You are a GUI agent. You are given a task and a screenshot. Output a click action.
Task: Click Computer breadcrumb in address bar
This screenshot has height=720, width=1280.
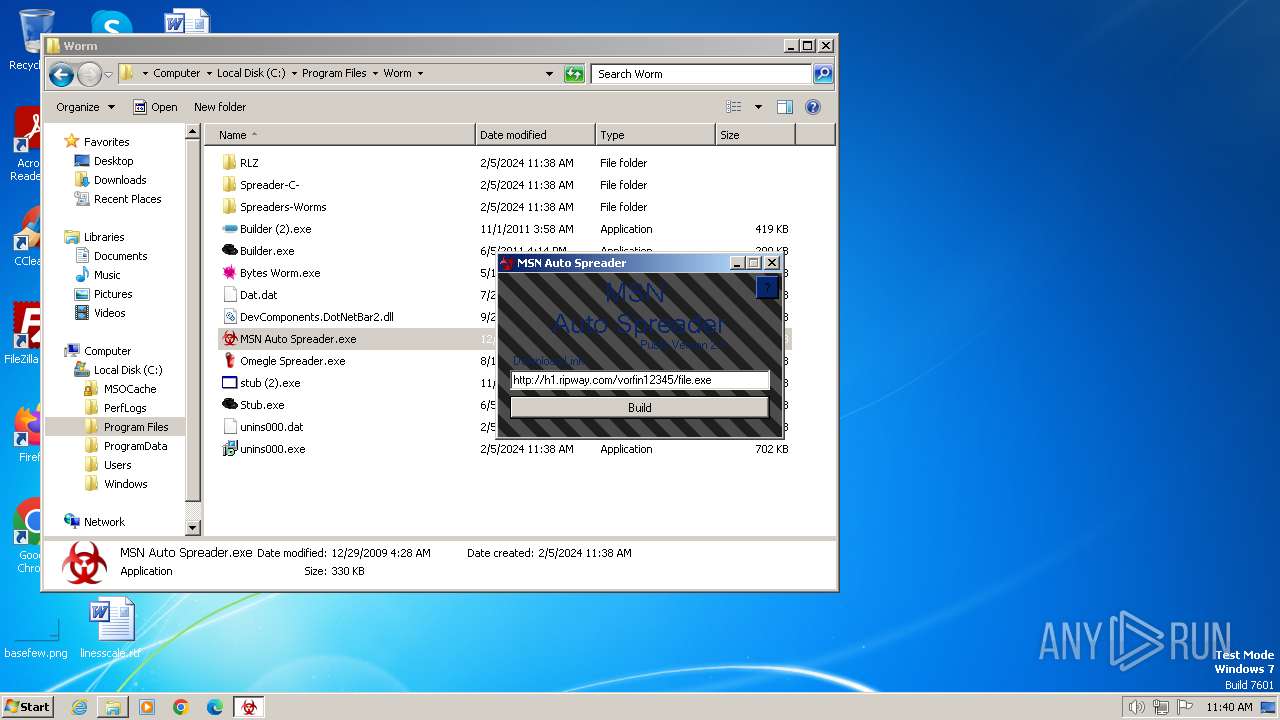176,74
